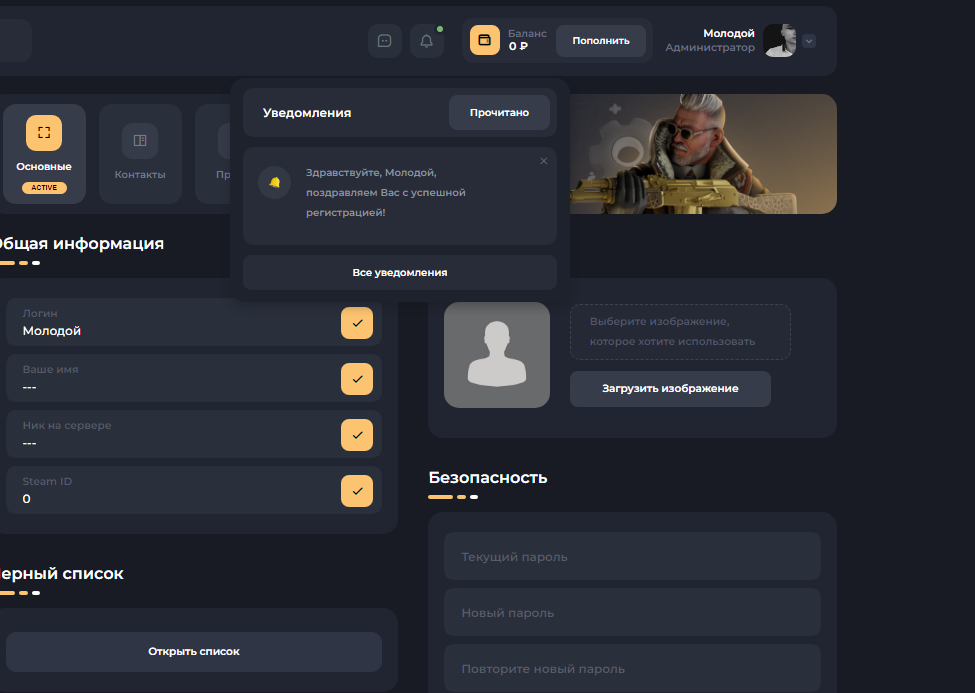975x693 pixels.
Task: Toggle the checkmark next to Steam ID
Action: point(357,491)
